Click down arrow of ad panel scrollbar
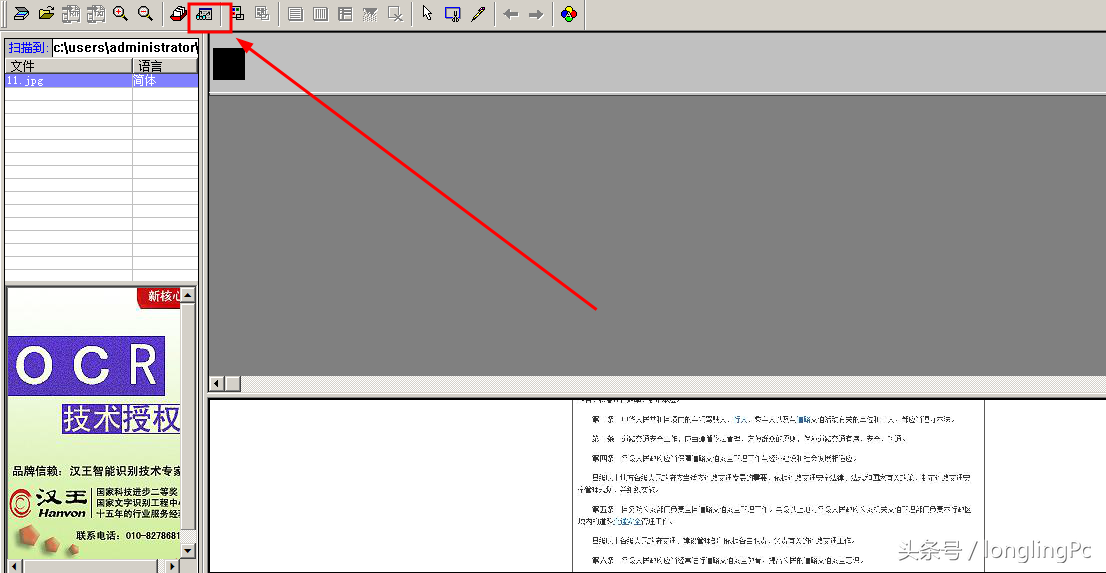 pos(188,550)
